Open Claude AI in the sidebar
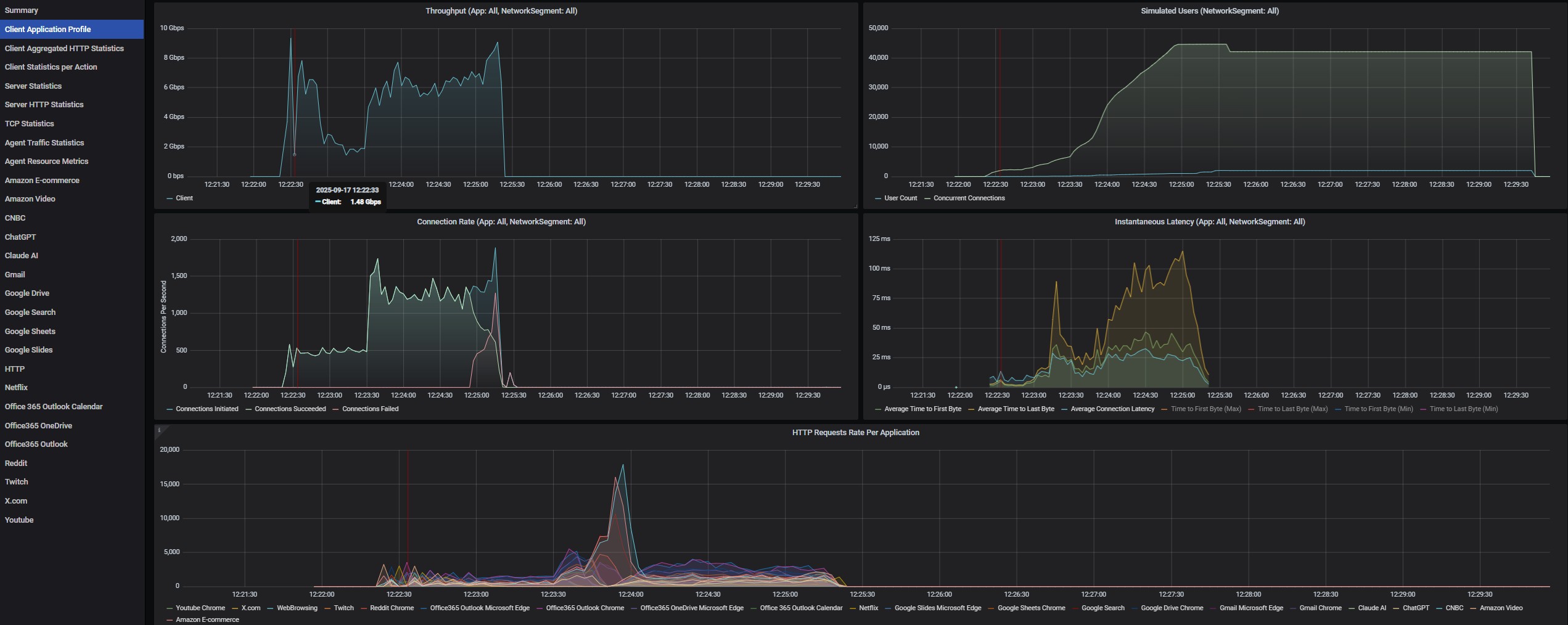Screen dimensions: 1568x625 point(22,256)
